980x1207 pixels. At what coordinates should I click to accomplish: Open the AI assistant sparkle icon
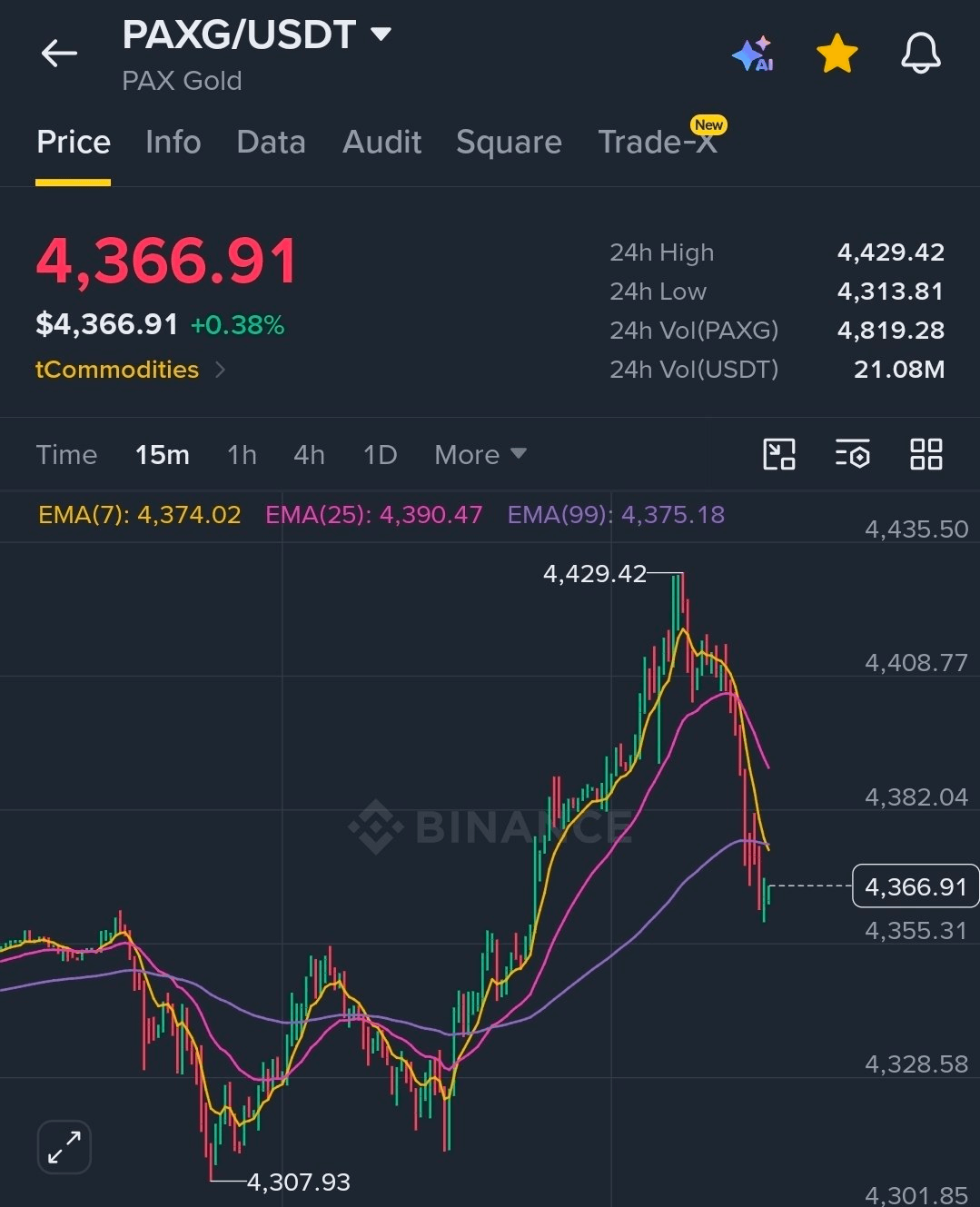(x=753, y=54)
